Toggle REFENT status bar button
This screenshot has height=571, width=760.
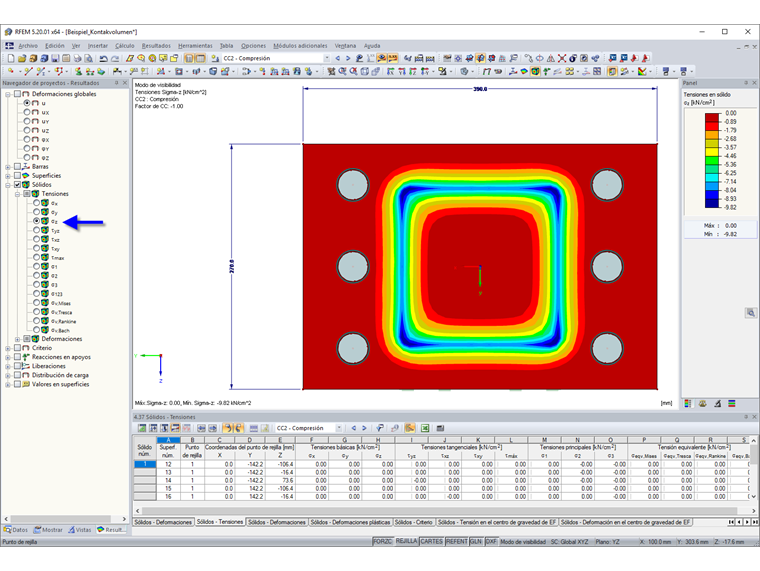pyautogui.click(x=456, y=541)
